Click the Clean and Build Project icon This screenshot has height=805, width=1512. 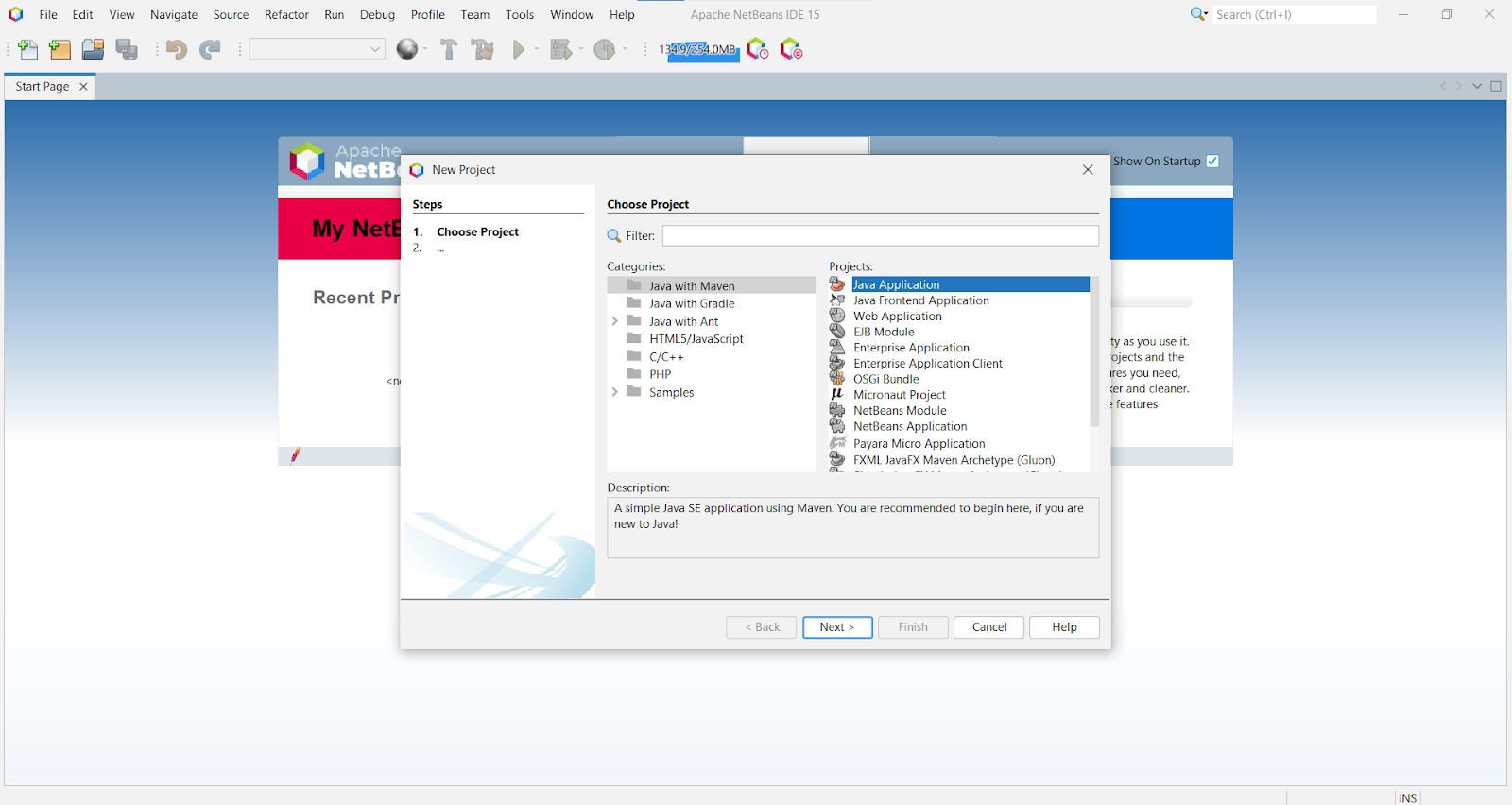[x=483, y=49]
